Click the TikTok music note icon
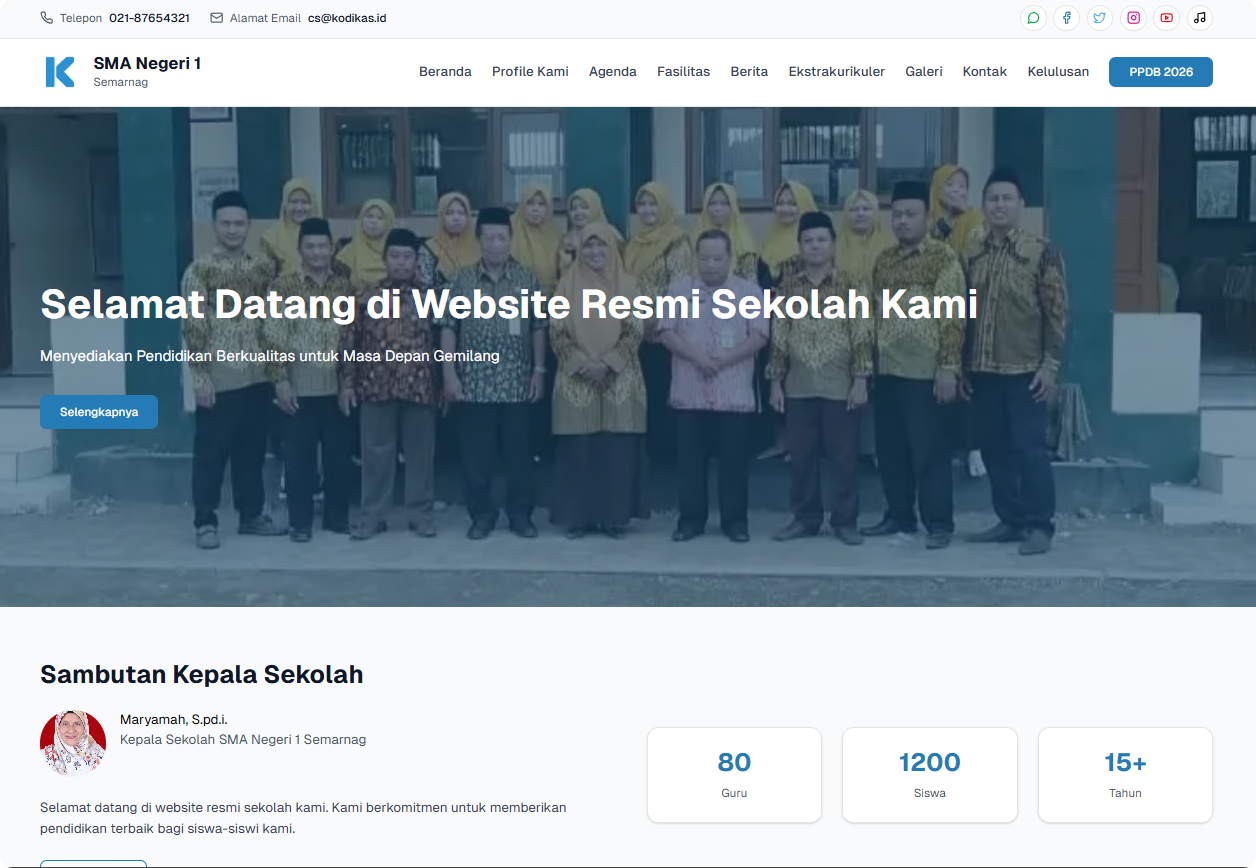Image resolution: width=1256 pixels, height=868 pixels. [1199, 18]
